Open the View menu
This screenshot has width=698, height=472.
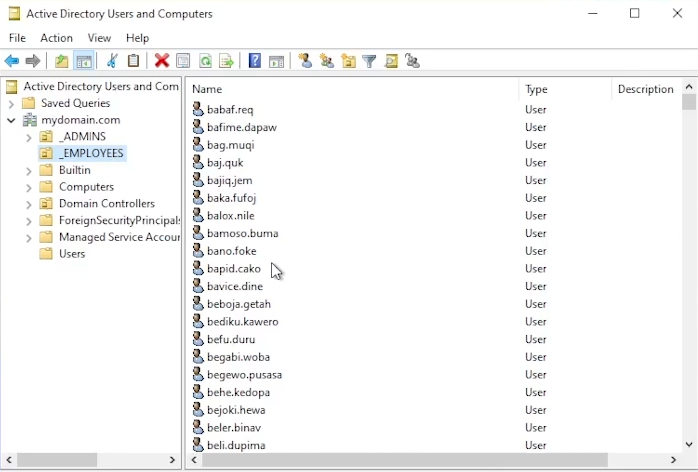[x=99, y=38]
